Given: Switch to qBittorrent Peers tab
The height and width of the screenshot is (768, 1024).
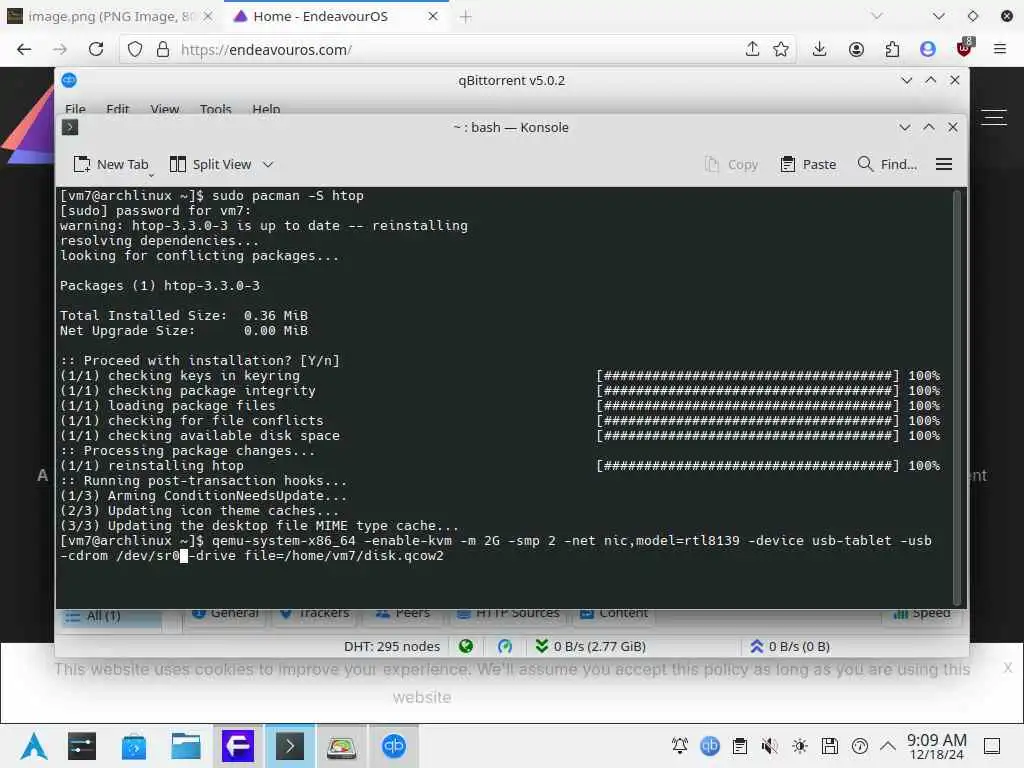Looking at the screenshot, I should pyautogui.click(x=403, y=614).
